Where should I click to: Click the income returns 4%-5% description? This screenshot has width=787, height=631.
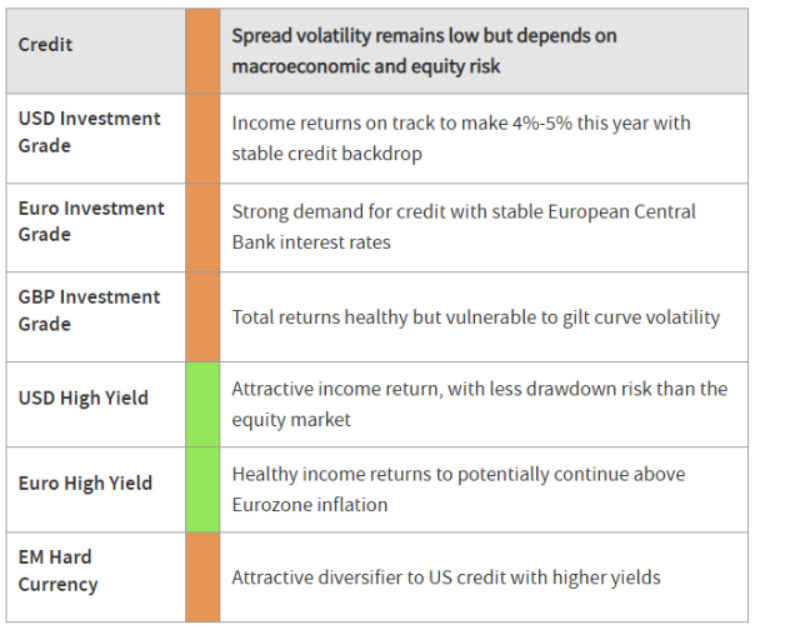tap(461, 138)
